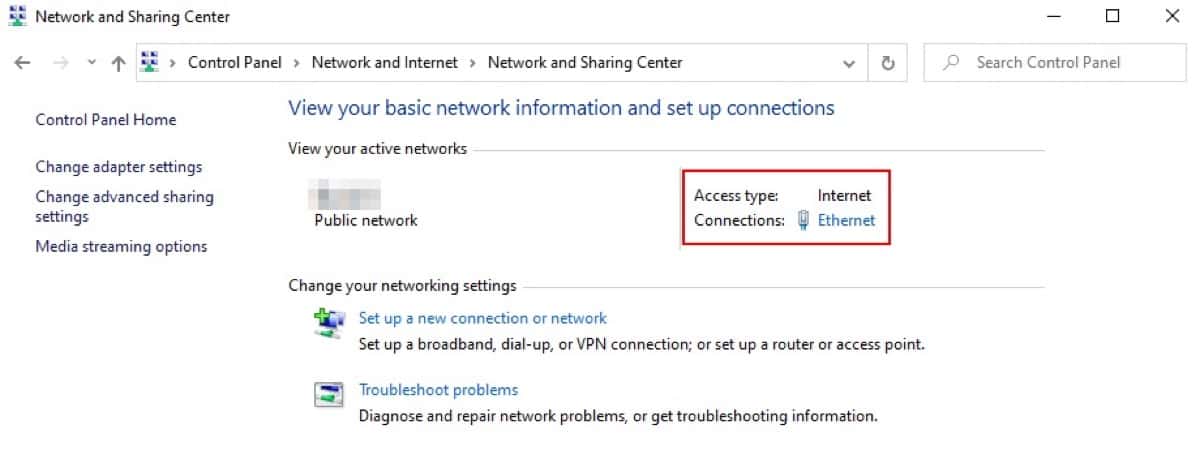Open the Recent locations dropdown arrow
The width and height of the screenshot is (1200, 463).
click(x=91, y=63)
